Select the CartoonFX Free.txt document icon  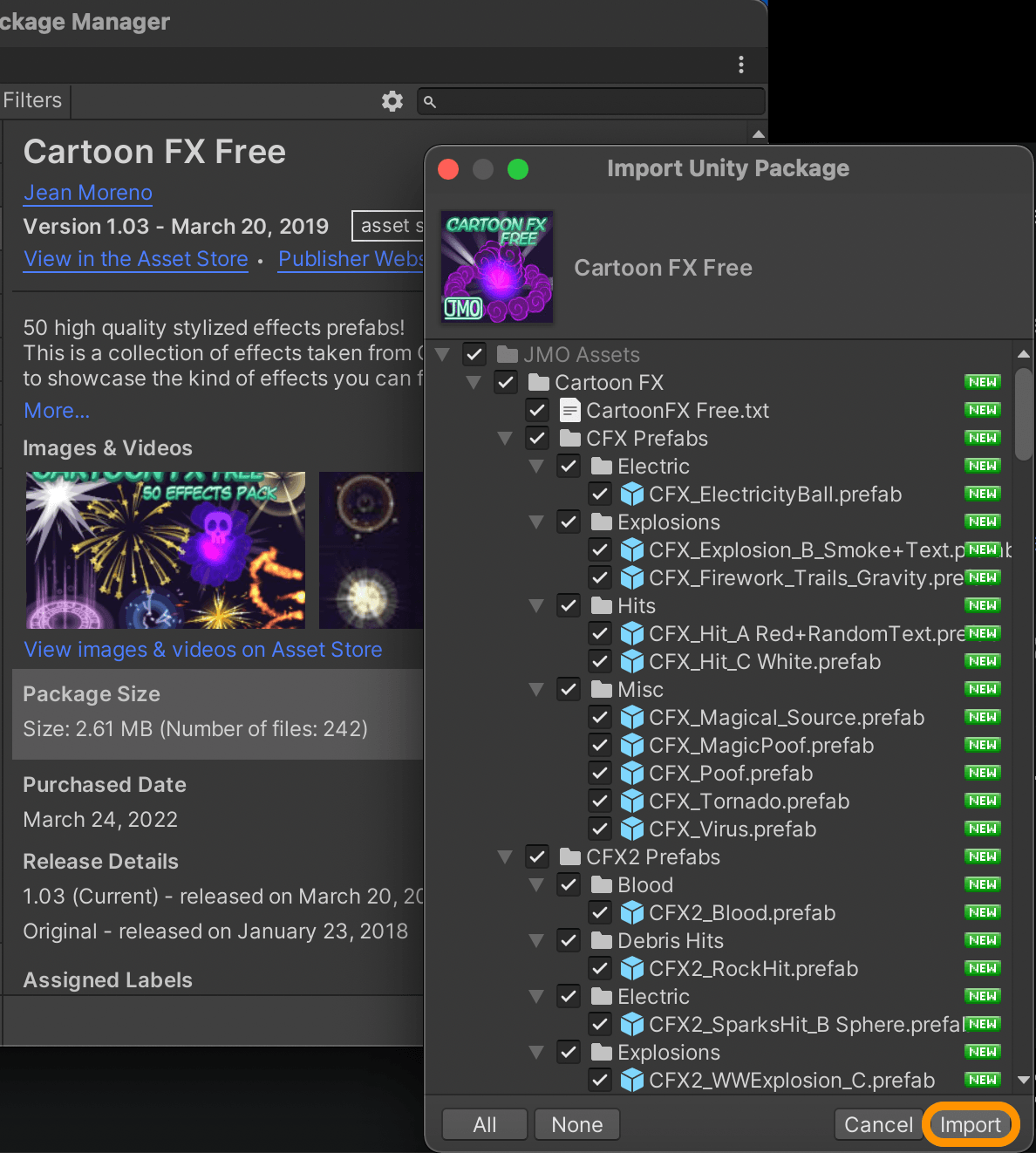coord(570,410)
